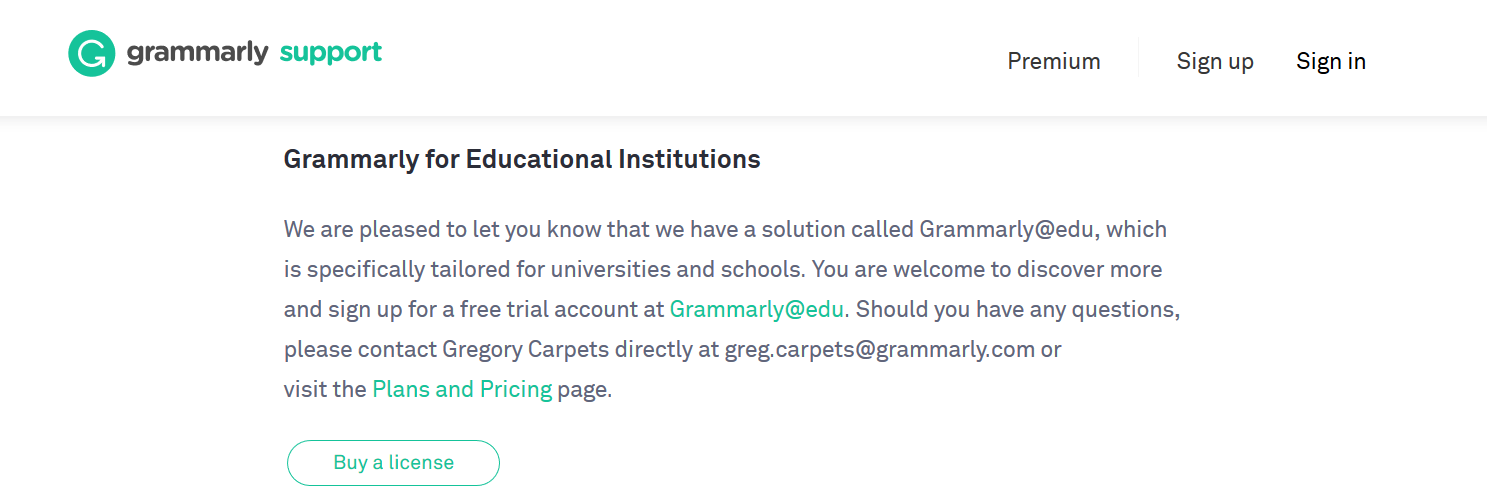This screenshot has width=1487, height=503.
Task: Click the divider between Premium and Sign up
Action: click(1138, 58)
